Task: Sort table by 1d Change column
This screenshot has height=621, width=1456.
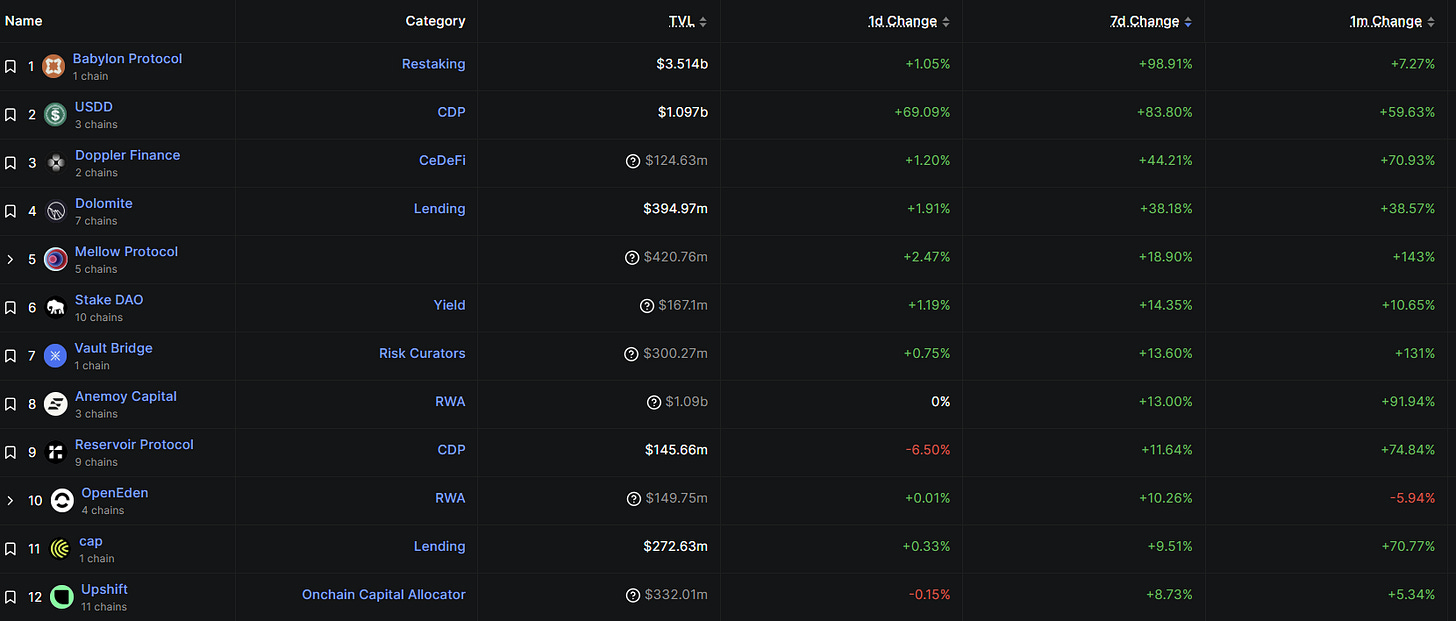Action: 909,21
